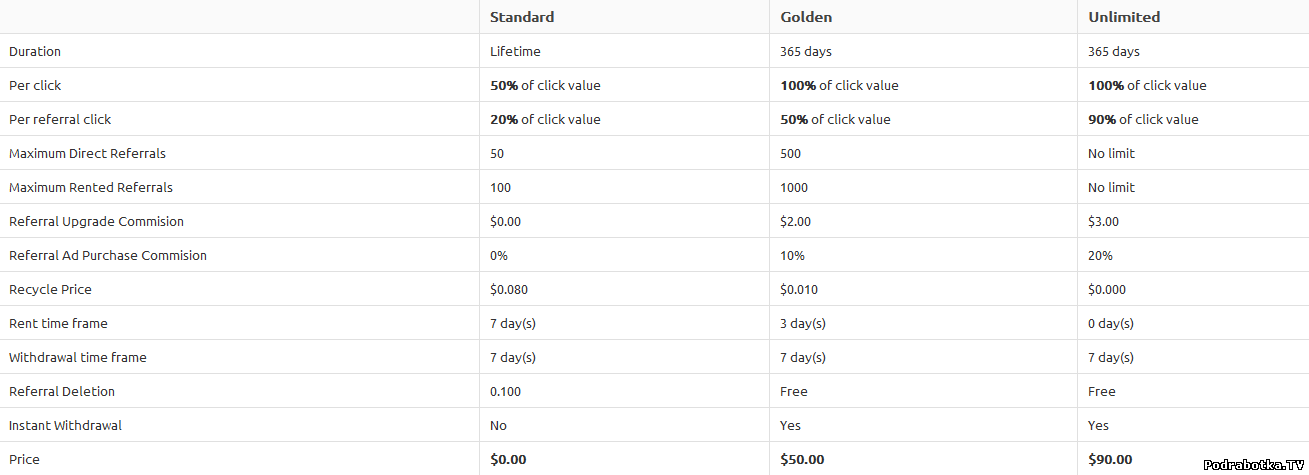Click the Standard price $0.00
Image resolution: width=1309 pixels, height=475 pixels.
[x=508, y=459]
